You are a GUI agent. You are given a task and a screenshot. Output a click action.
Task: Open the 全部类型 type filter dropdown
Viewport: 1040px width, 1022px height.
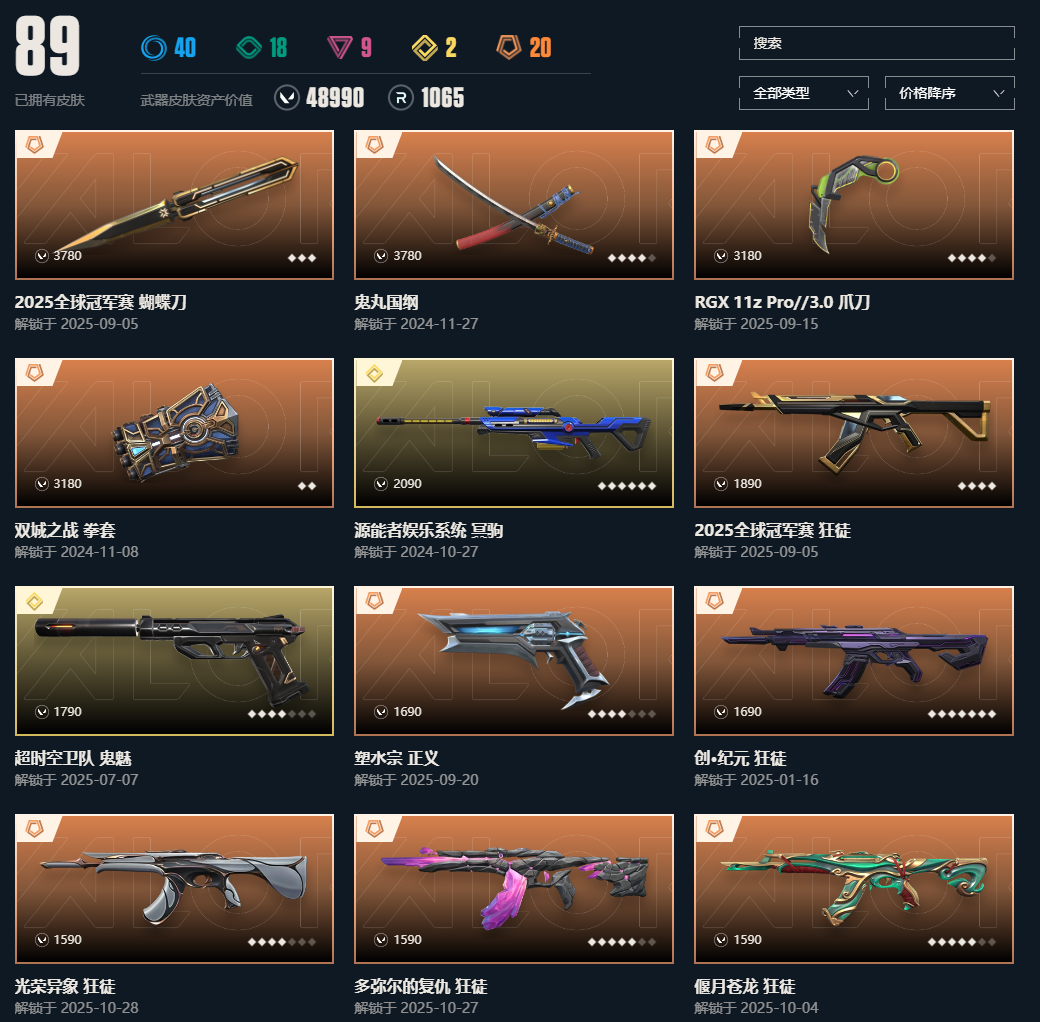[x=803, y=94]
